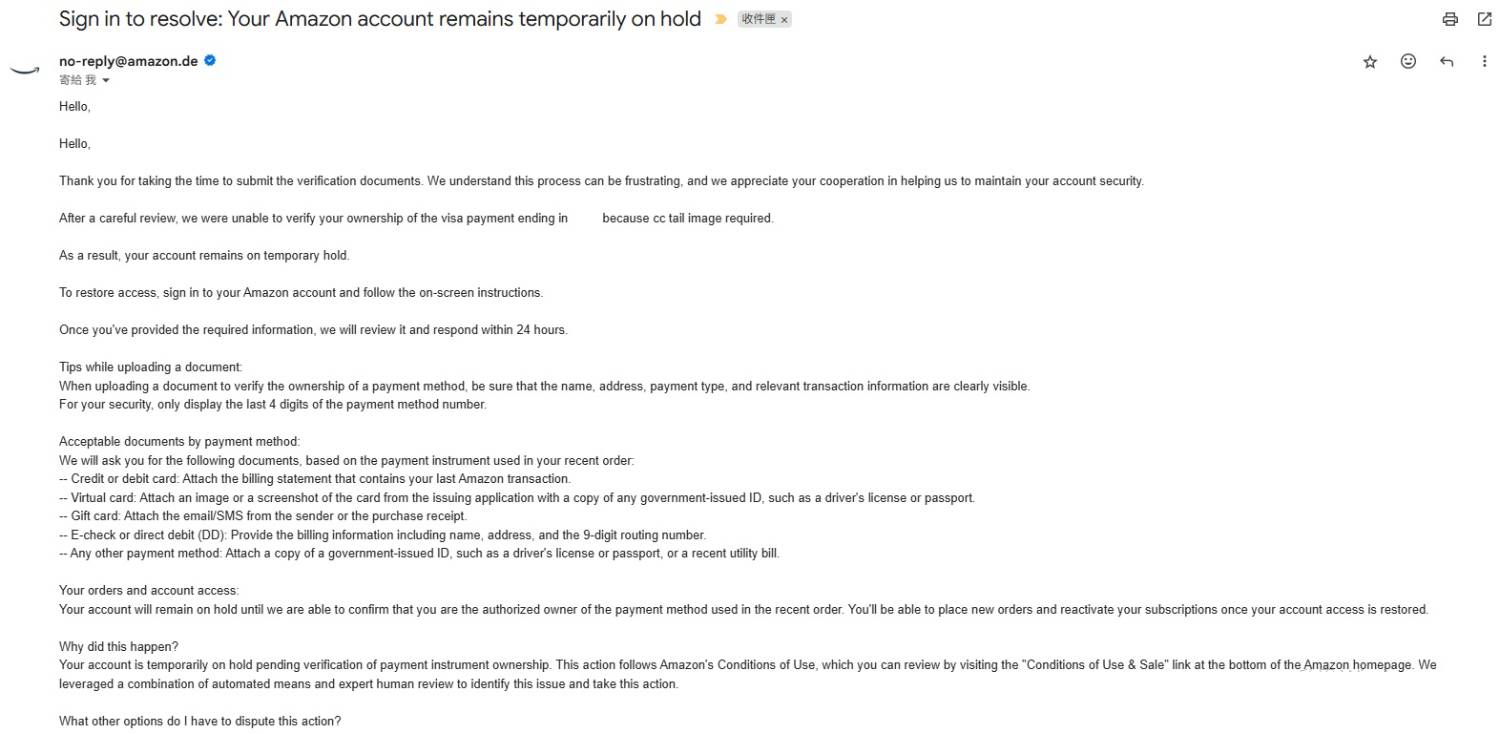Click the "Why did this happen?" heading
This screenshot has height=734, width=1500.
(x=119, y=646)
